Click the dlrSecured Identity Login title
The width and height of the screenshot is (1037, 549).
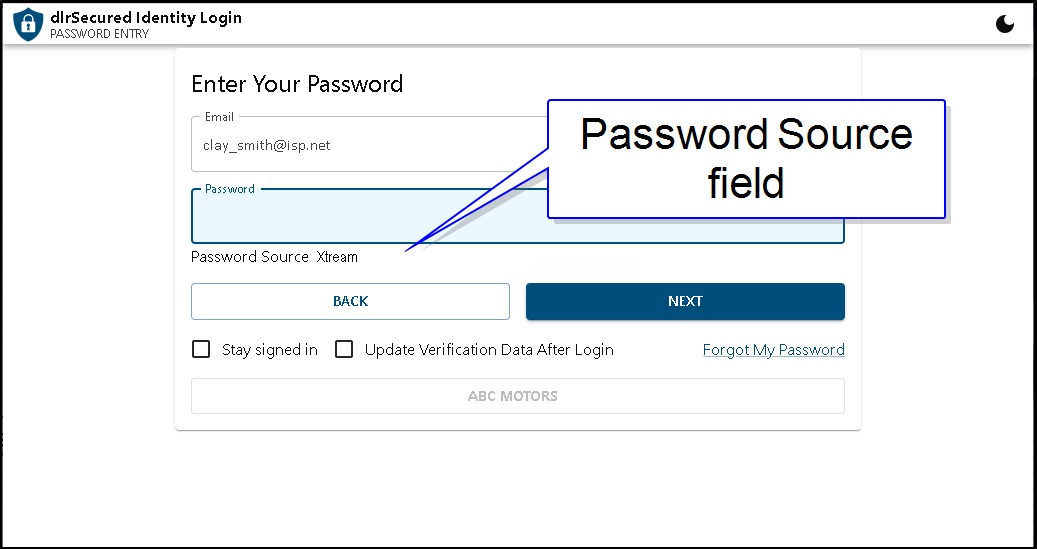pyautogui.click(x=146, y=17)
